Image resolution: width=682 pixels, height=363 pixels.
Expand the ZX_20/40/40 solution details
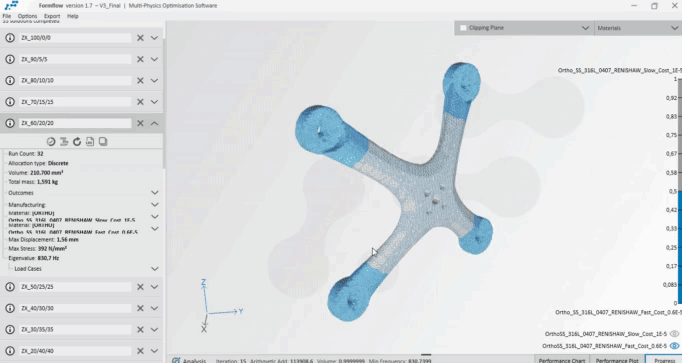[x=154, y=351]
